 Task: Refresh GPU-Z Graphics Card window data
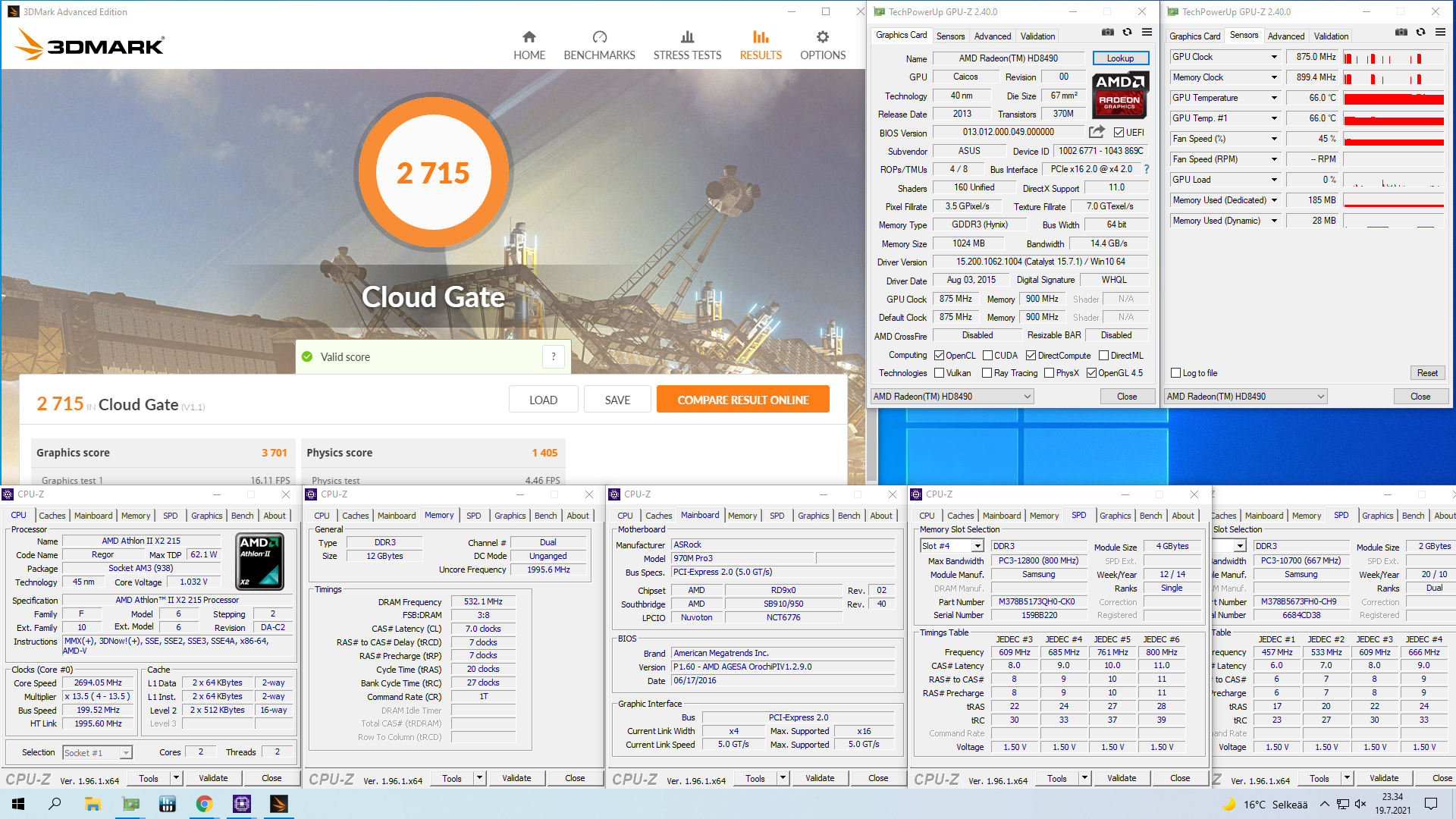tap(1127, 32)
